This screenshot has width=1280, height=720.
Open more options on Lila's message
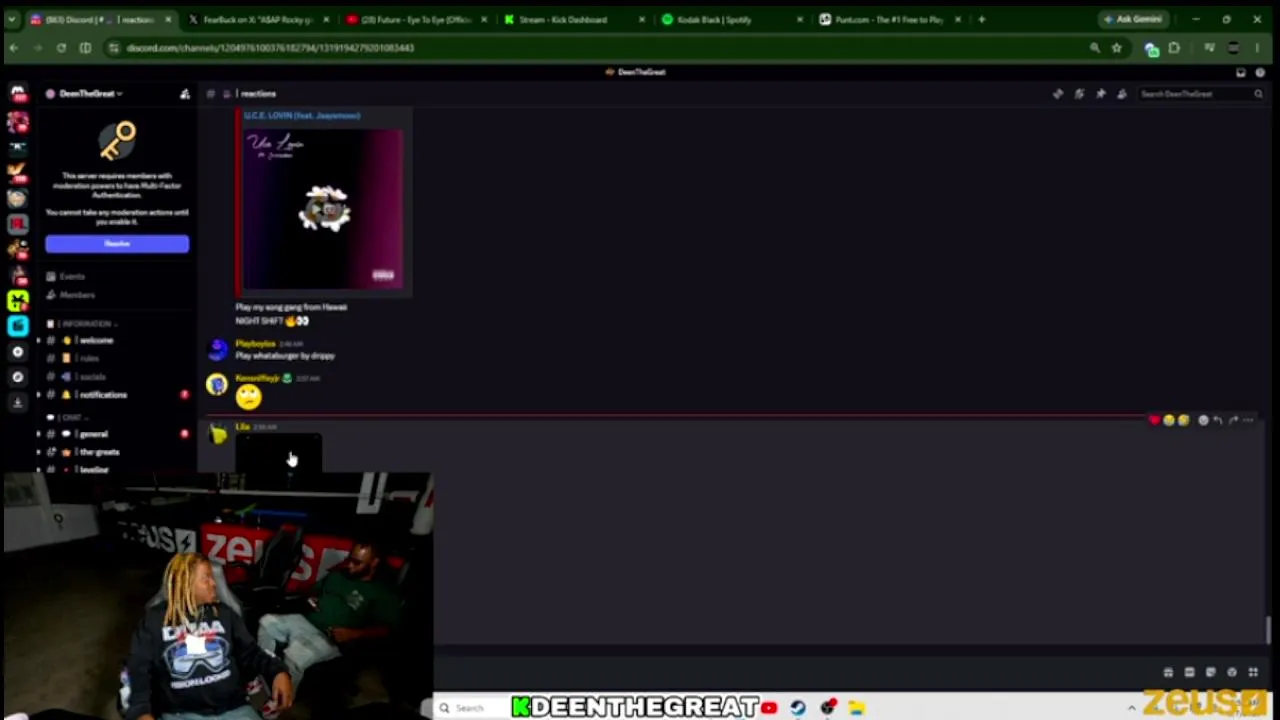[1248, 420]
